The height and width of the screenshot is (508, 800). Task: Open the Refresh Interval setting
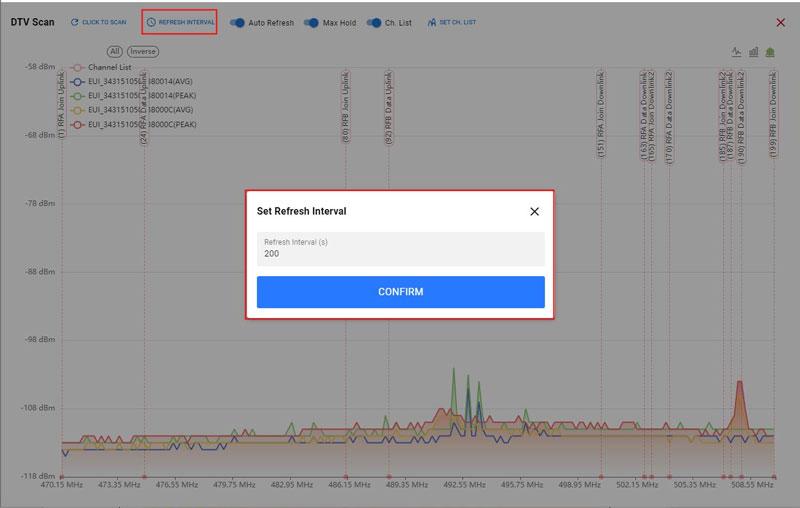tap(180, 22)
